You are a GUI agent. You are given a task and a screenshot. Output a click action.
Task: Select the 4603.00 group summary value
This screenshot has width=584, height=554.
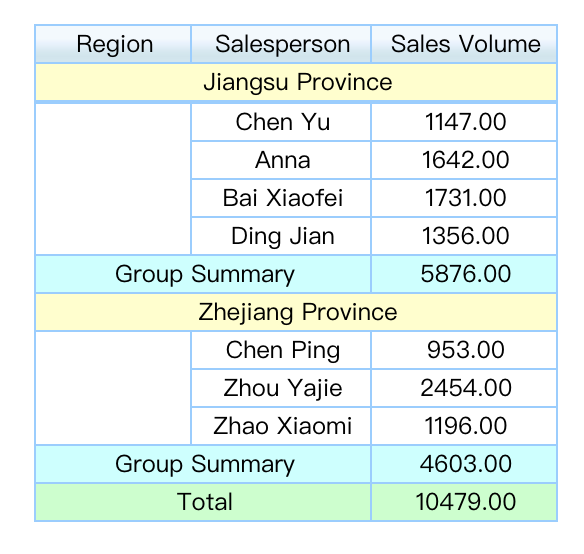coord(464,464)
